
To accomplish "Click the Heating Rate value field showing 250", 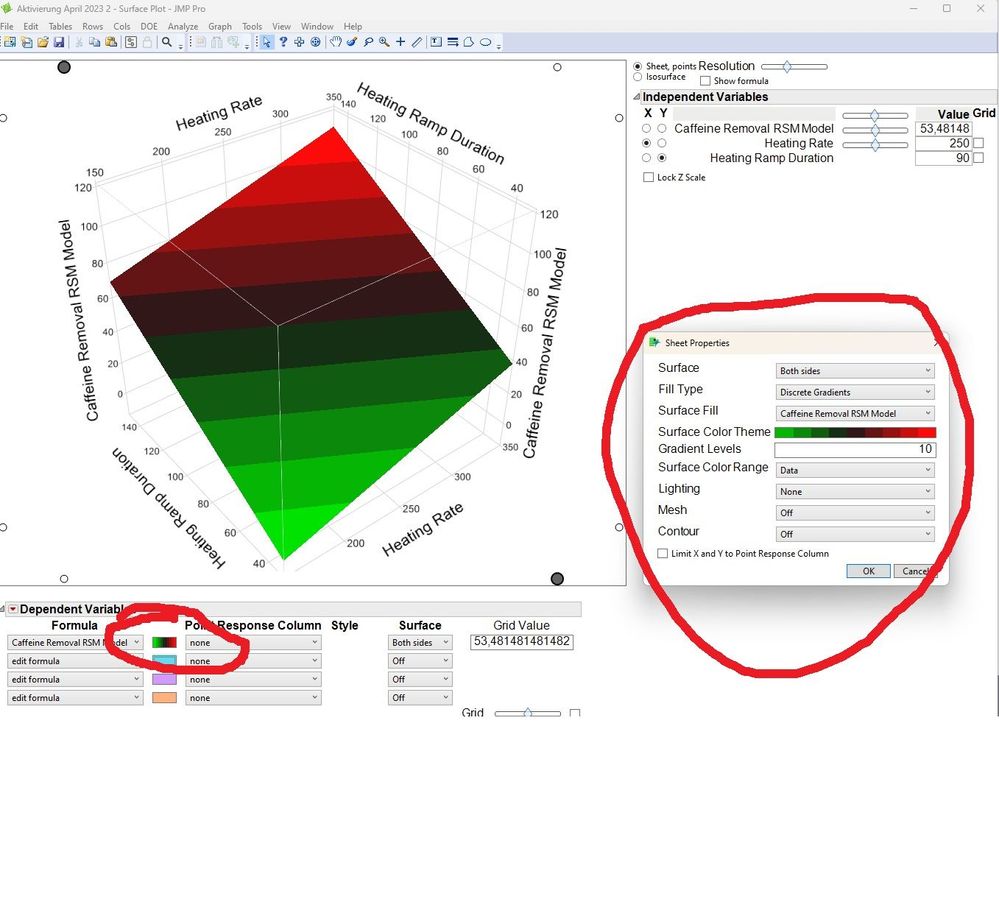I will 944,143.
